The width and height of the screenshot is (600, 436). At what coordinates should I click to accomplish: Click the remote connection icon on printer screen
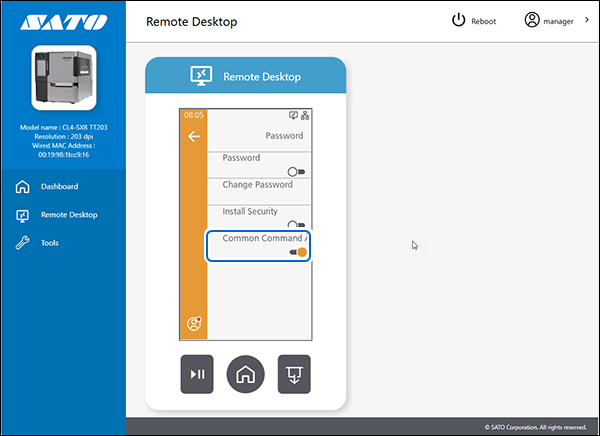point(293,115)
